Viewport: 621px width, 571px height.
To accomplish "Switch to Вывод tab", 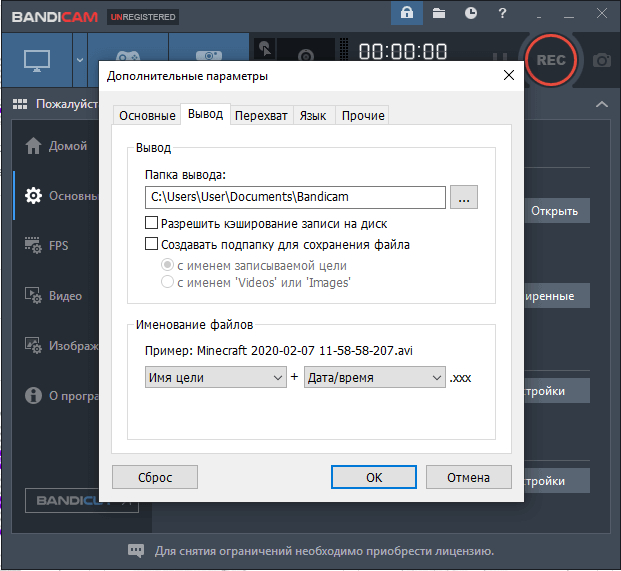I will (x=206, y=114).
